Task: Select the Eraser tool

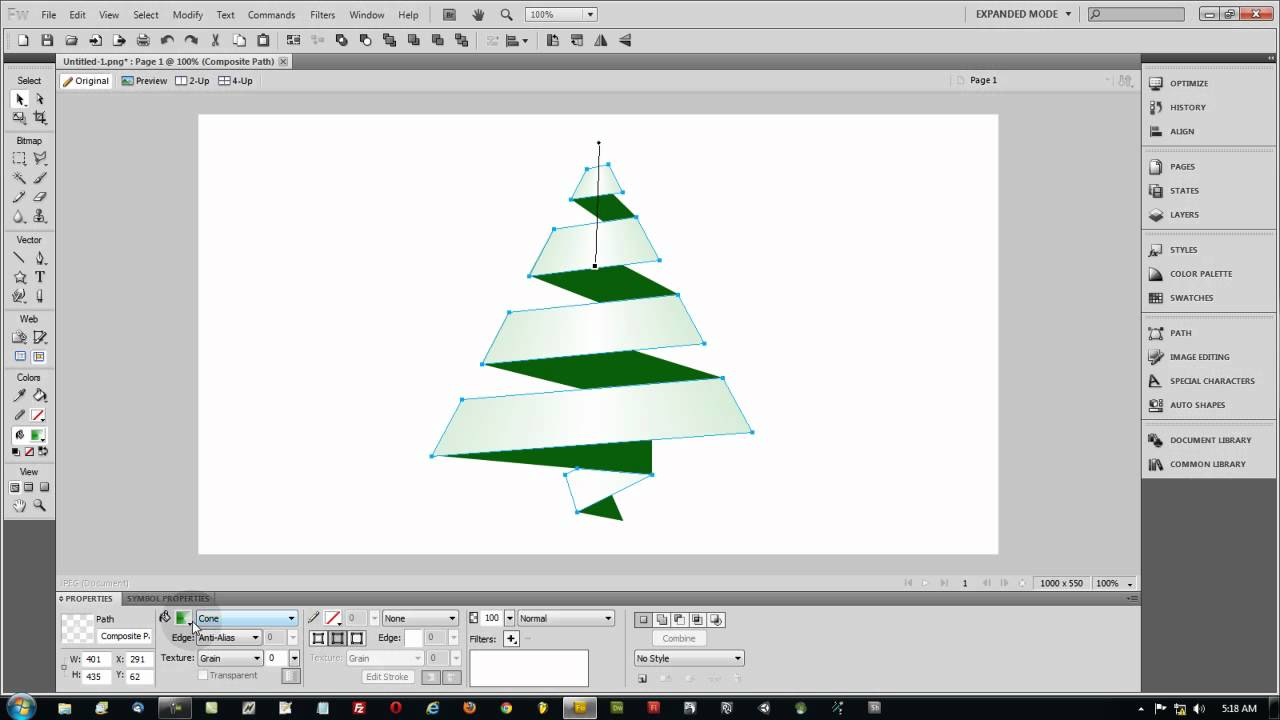Action: pos(40,196)
